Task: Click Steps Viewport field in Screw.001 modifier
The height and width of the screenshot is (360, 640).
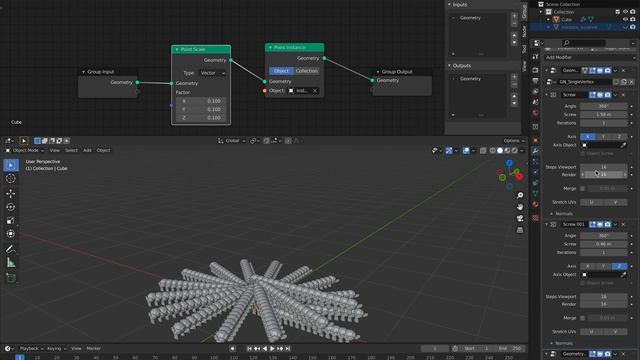Action: click(x=603, y=297)
